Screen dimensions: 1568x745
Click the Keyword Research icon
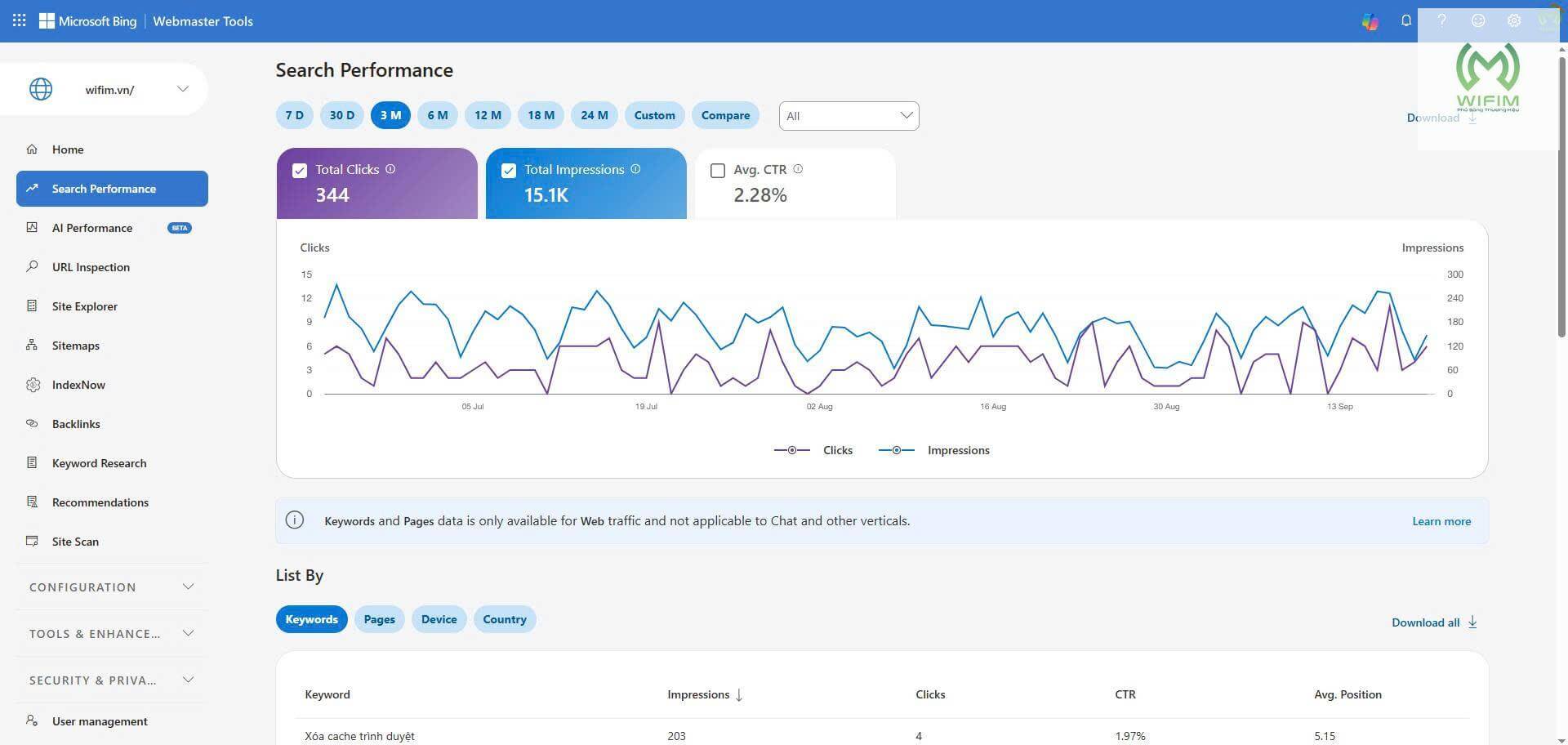(32, 463)
